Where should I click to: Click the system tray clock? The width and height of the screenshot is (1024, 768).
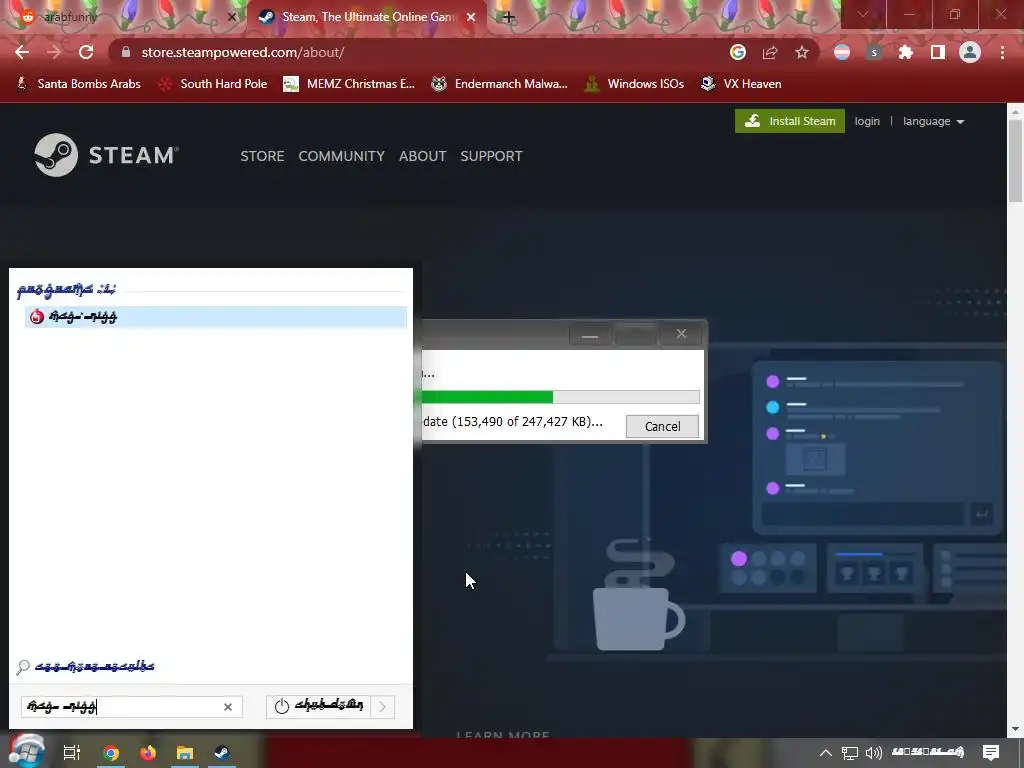tap(928, 752)
